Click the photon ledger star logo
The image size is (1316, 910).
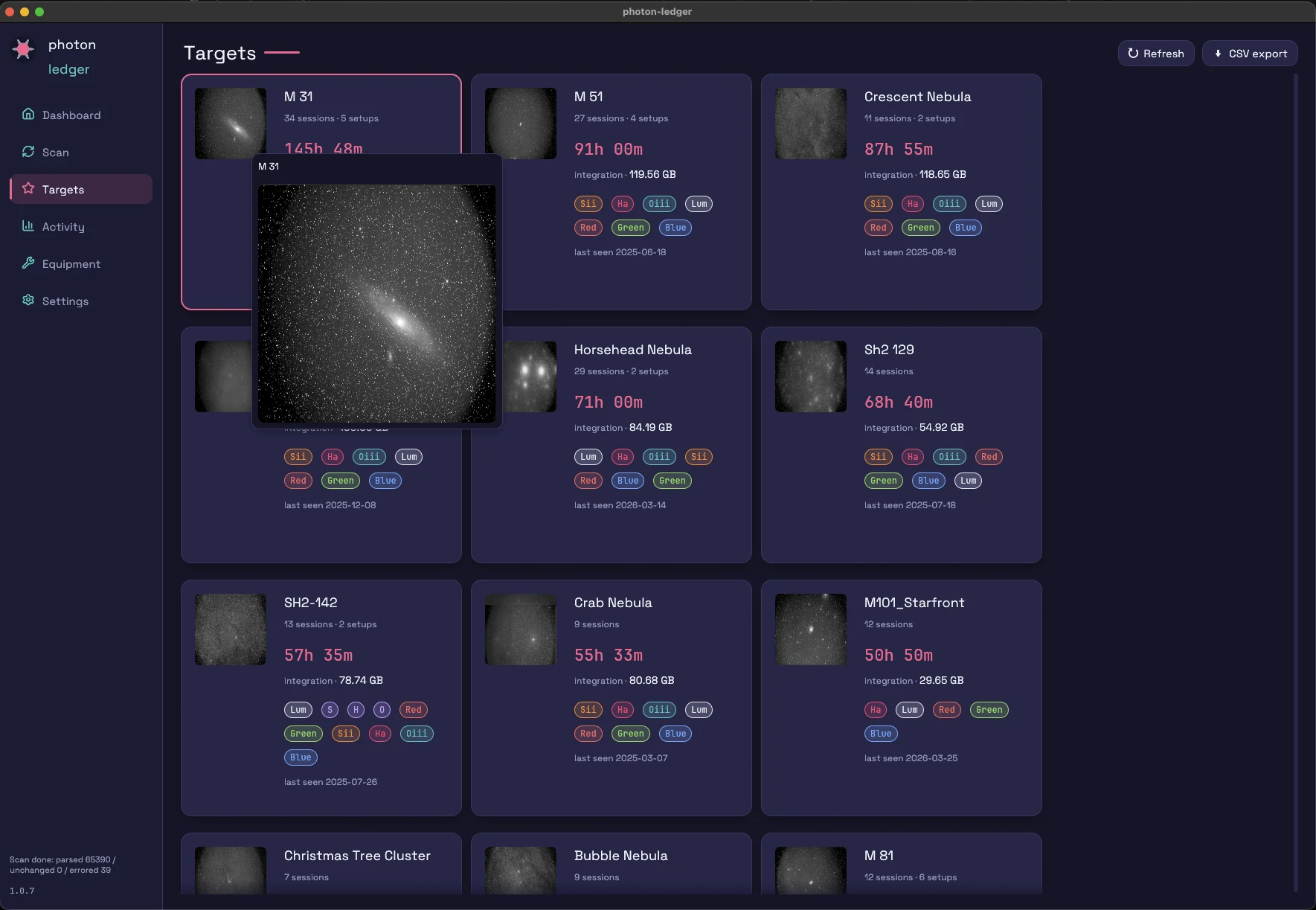(x=23, y=49)
